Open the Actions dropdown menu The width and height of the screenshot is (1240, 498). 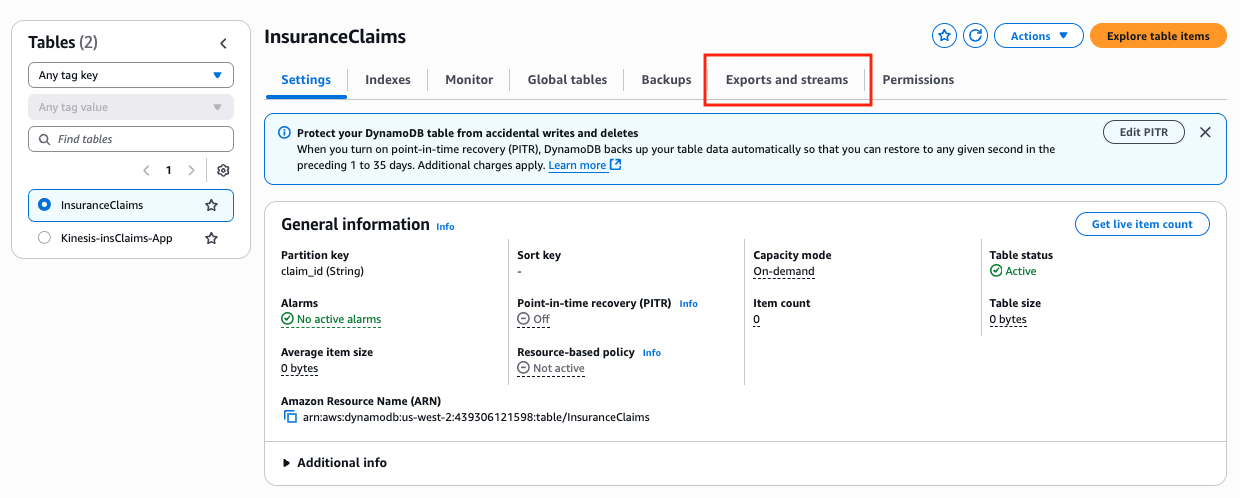pyautogui.click(x=1038, y=36)
